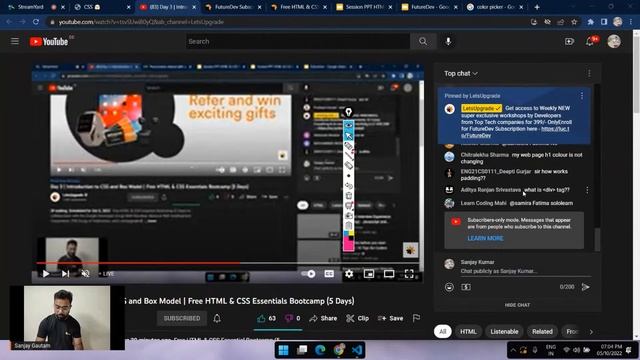Jump to LIVE in the player
Viewport: 640px width, 360px height.
pos(107,274)
